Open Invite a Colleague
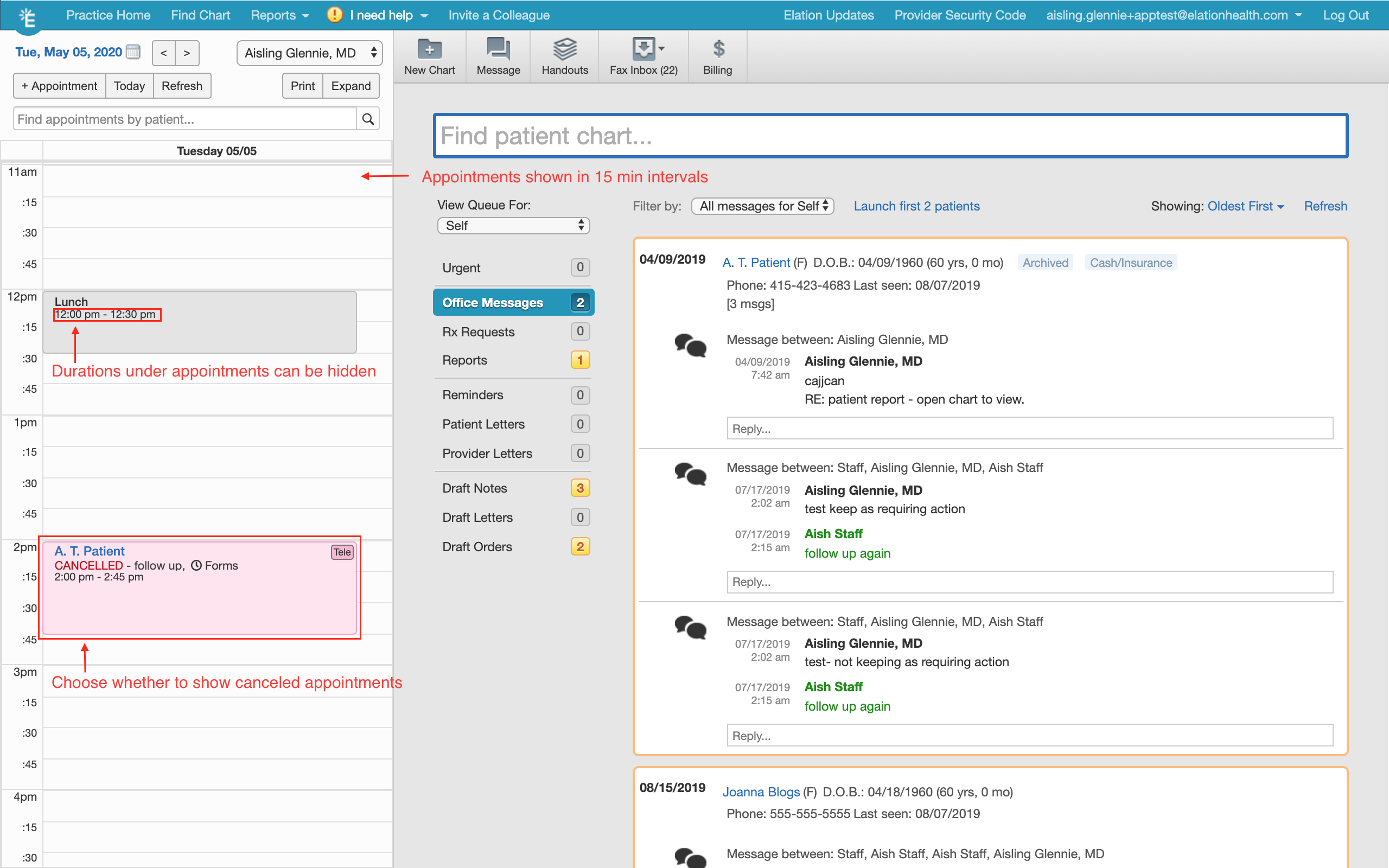This screenshot has height=868, width=1389. (x=498, y=15)
